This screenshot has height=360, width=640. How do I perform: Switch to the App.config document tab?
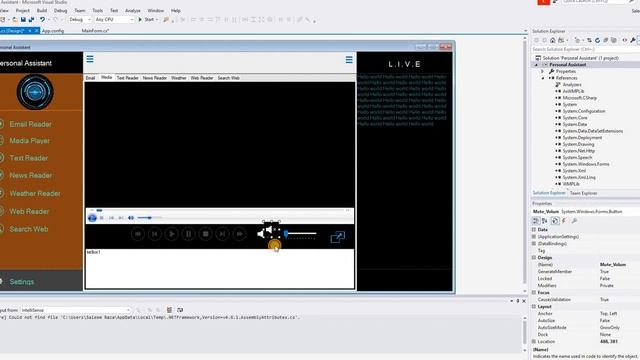tap(53, 31)
